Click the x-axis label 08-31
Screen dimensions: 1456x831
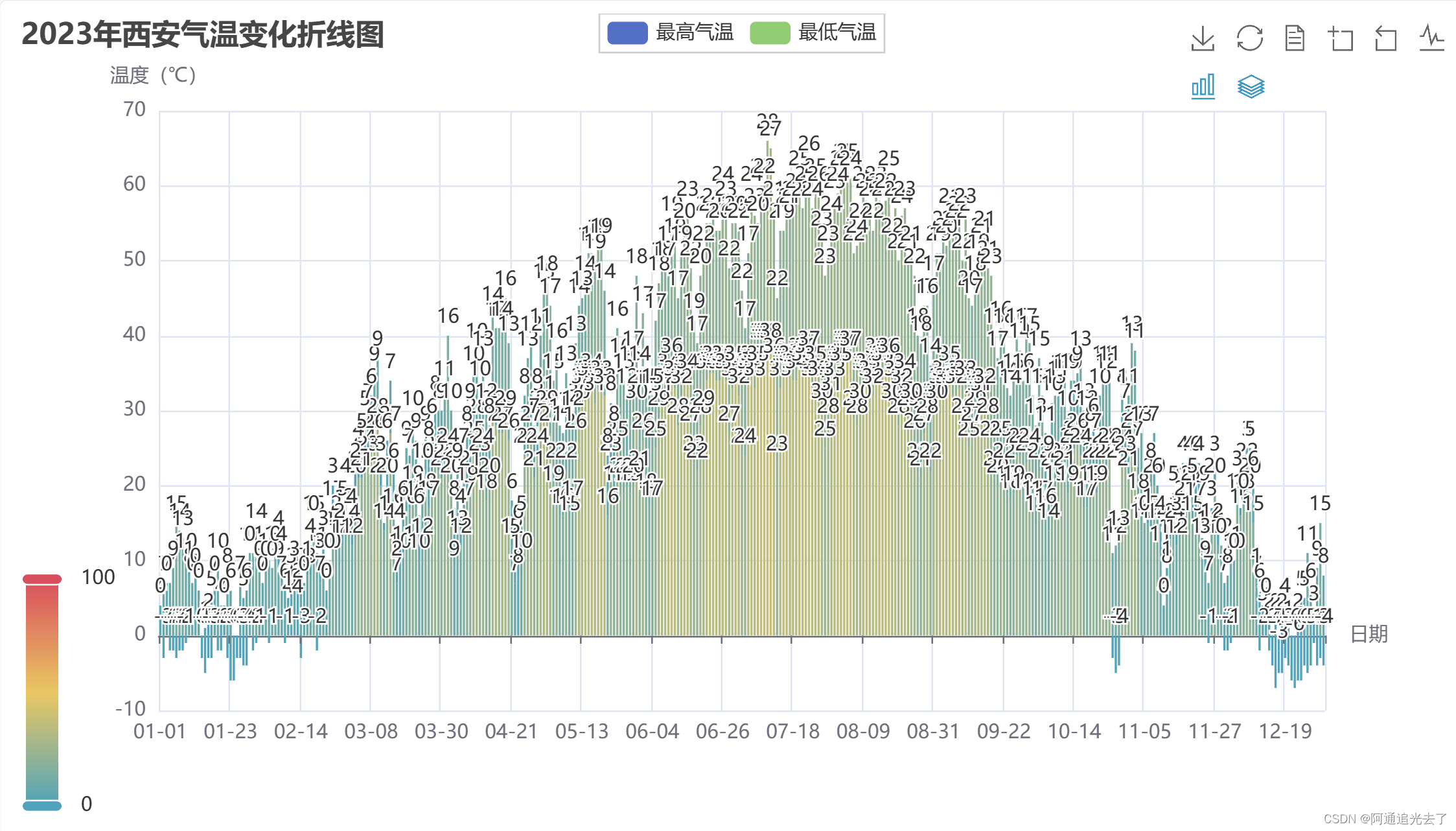coord(933,731)
